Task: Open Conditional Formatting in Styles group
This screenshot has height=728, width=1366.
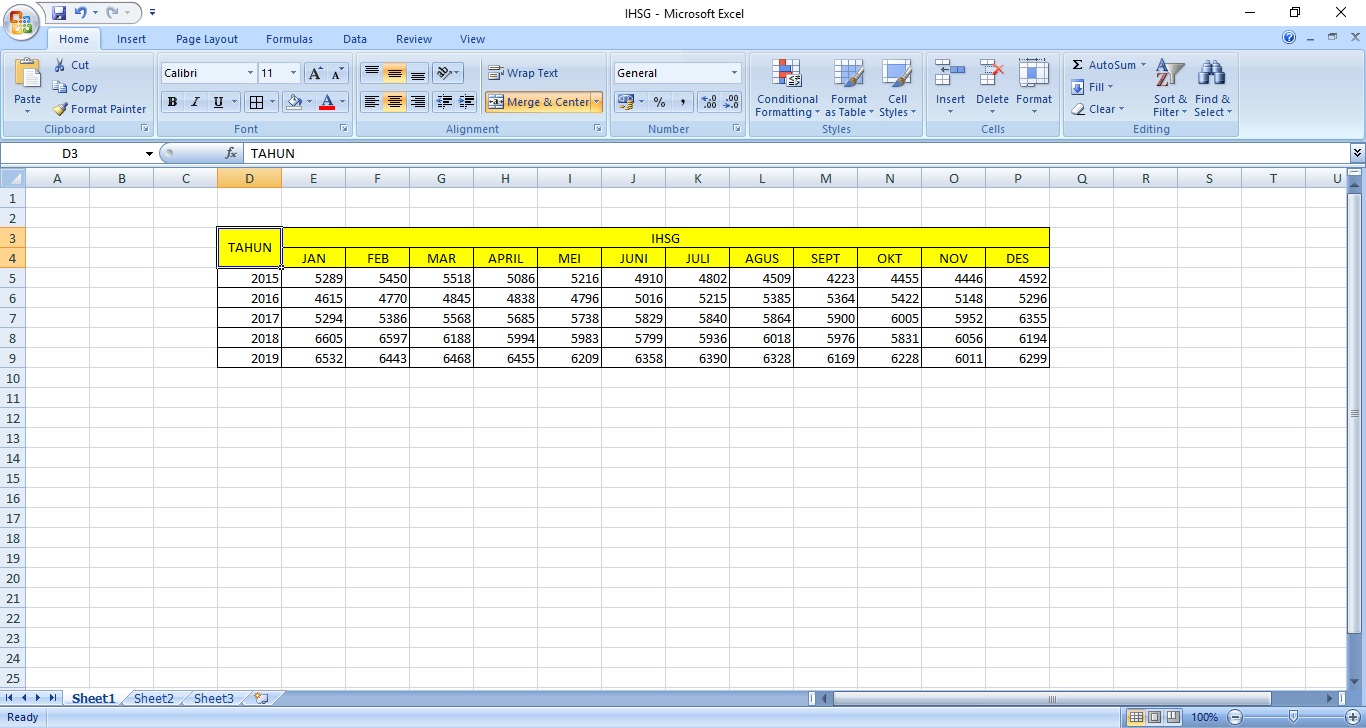Action: pyautogui.click(x=787, y=88)
